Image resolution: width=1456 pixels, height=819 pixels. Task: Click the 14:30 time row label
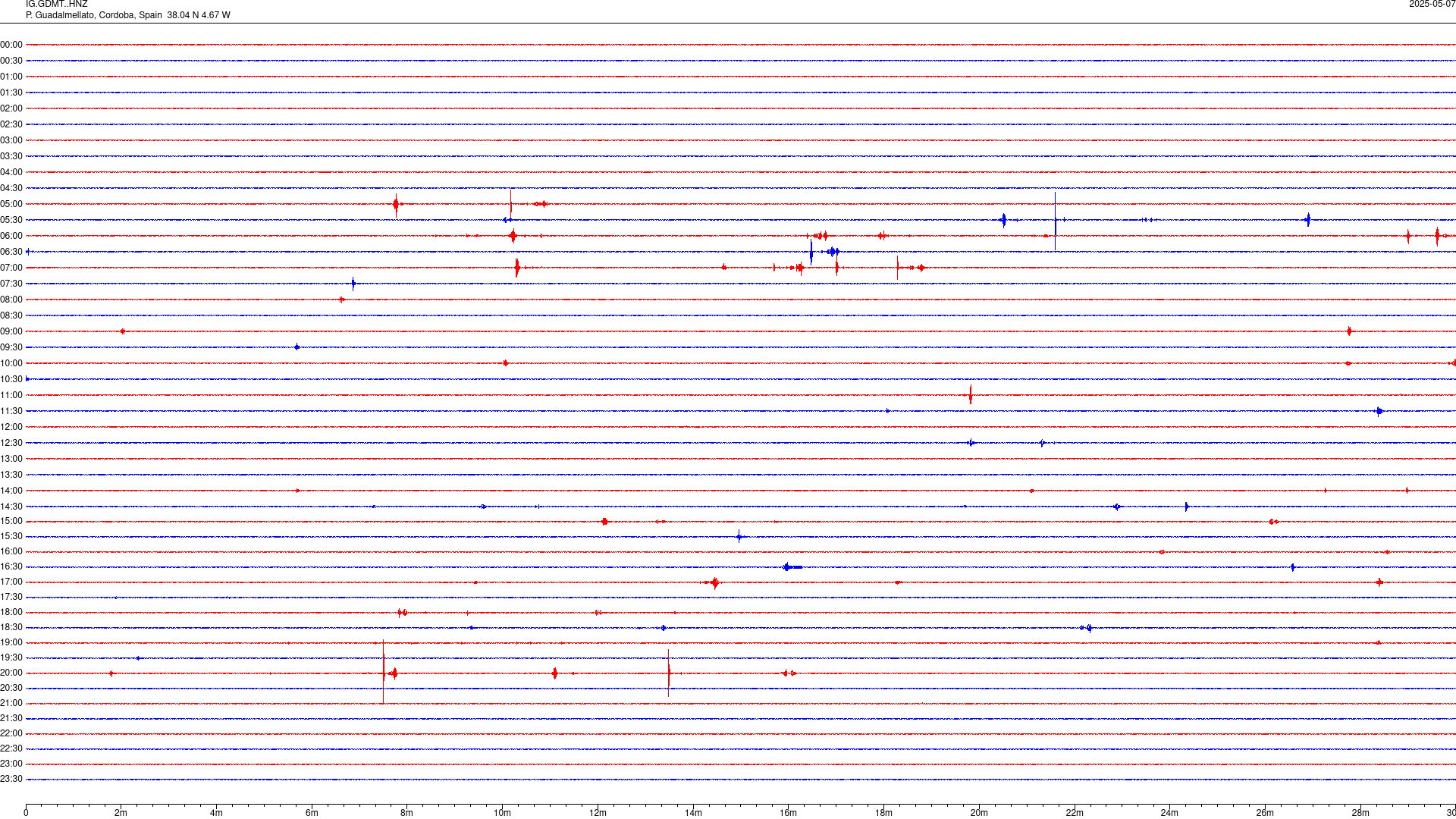click(11, 507)
